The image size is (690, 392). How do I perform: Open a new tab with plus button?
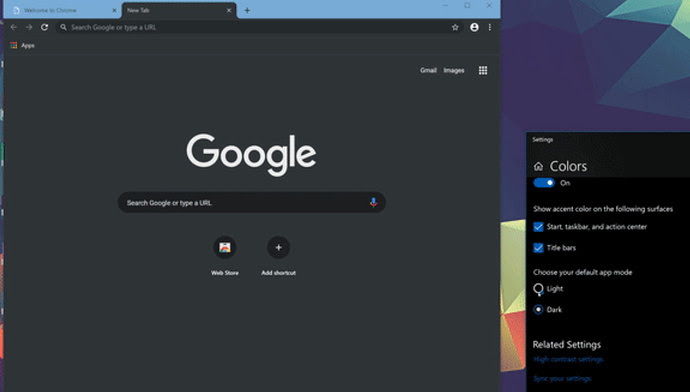(247, 11)
